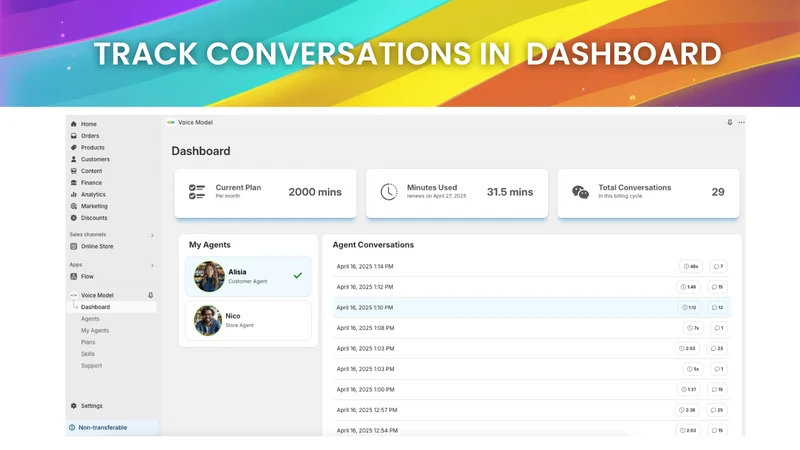Image resolution: width=800 pixels, height=450 pixels.
Task: Open the Flow app
Action: click(87, 277)
